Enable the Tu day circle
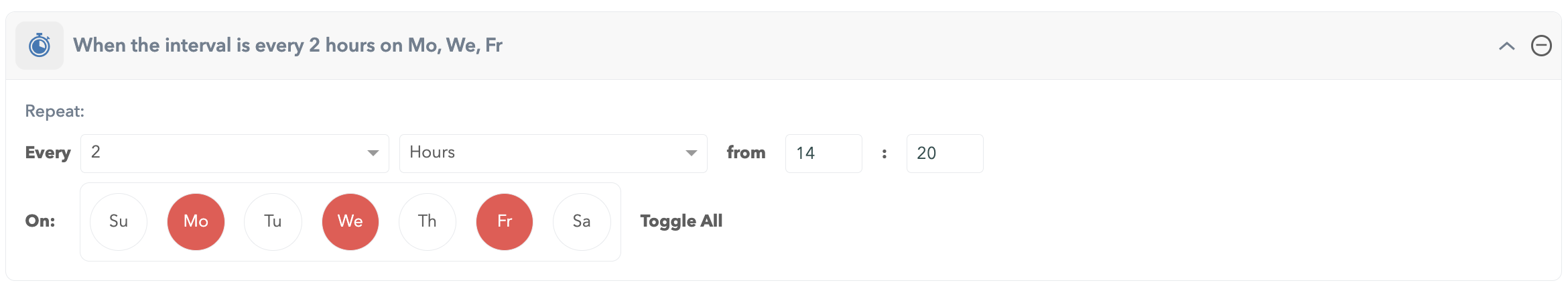 coord(273,222)
